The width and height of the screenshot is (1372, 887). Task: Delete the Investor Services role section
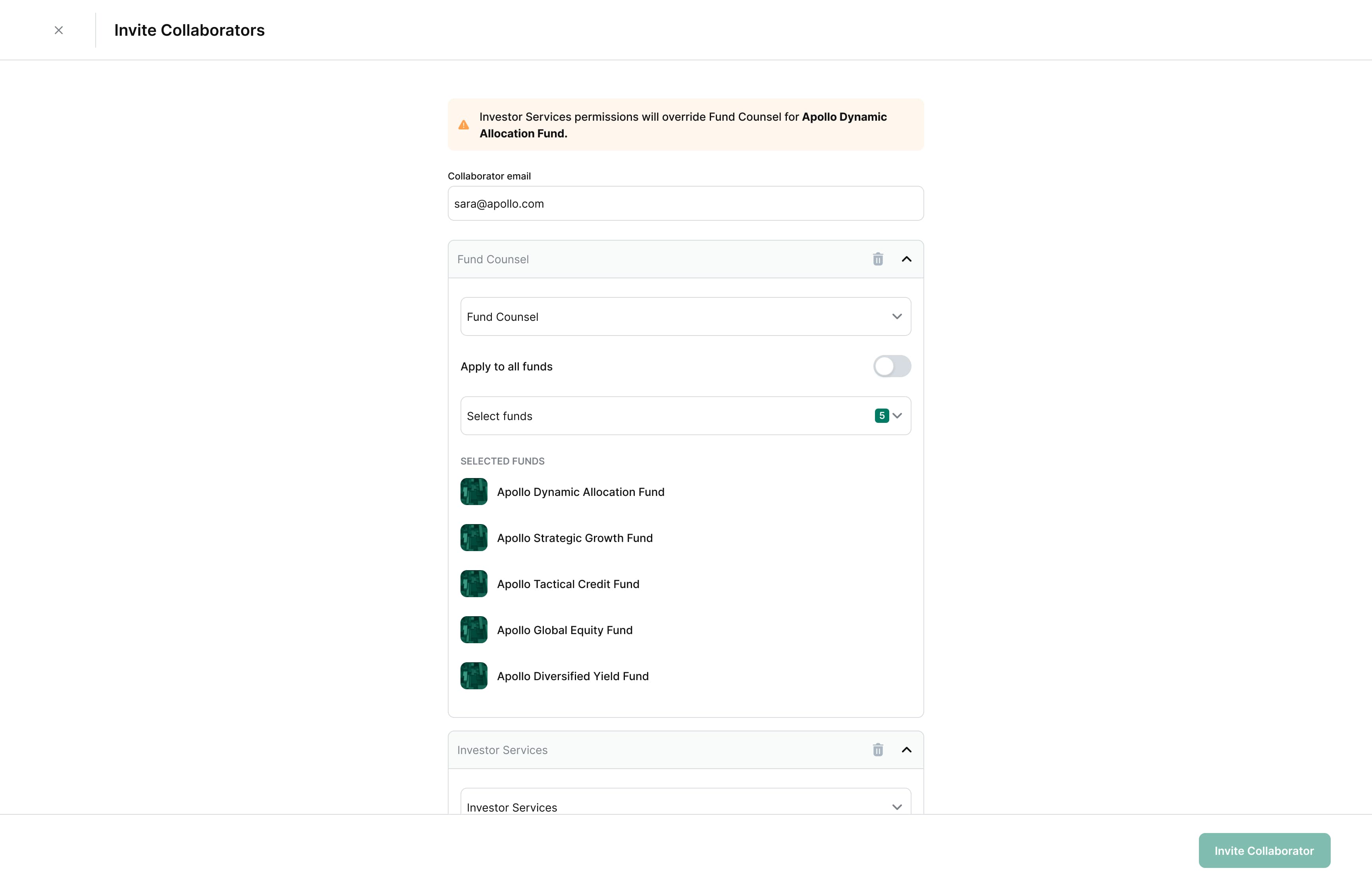[x=877, y=750]
